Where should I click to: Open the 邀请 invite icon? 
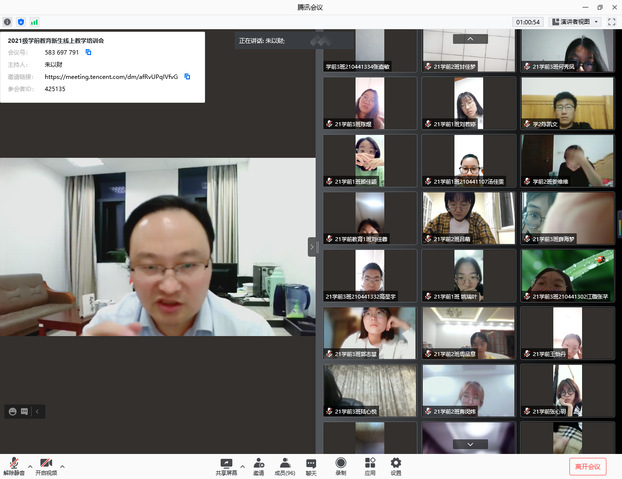(259, 463)
